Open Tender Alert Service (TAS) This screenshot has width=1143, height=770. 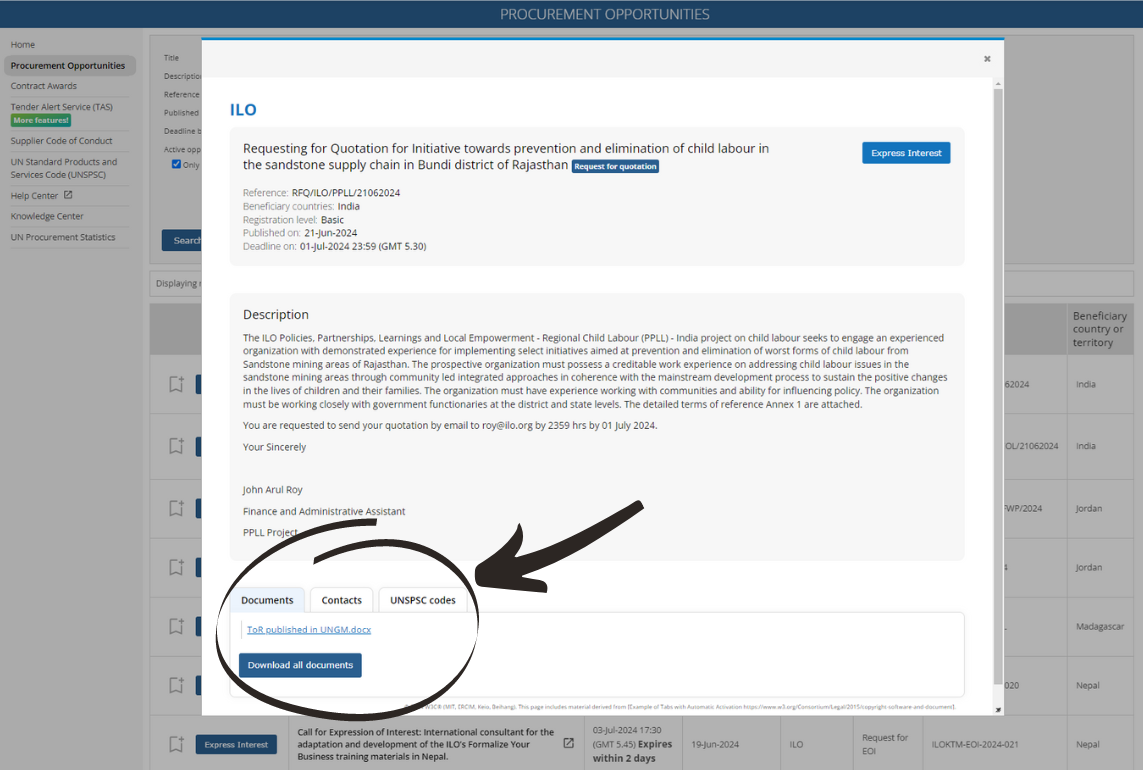click(62, 106)
